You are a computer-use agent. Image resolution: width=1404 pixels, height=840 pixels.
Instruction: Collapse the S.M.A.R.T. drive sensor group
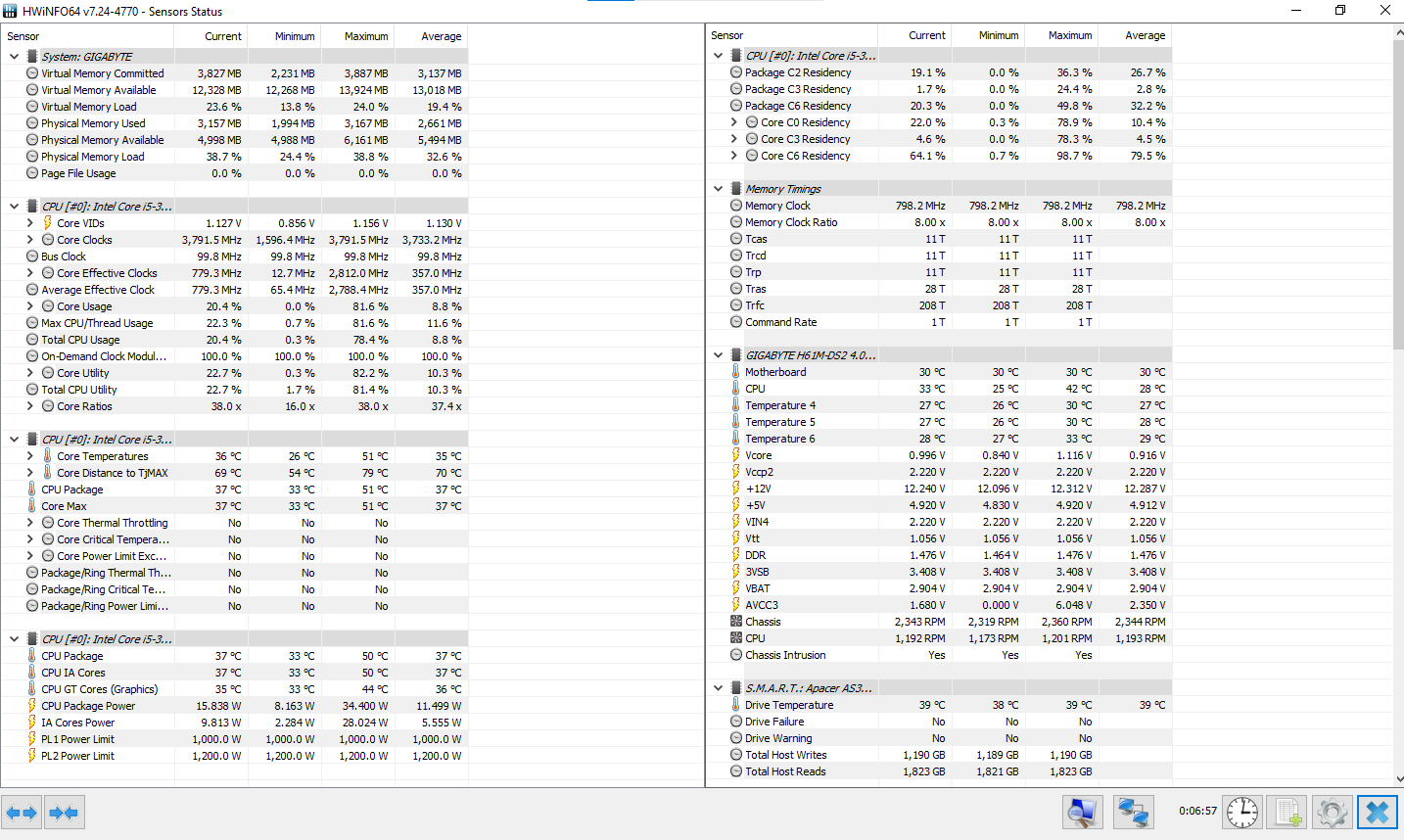(x=719, y=688)
